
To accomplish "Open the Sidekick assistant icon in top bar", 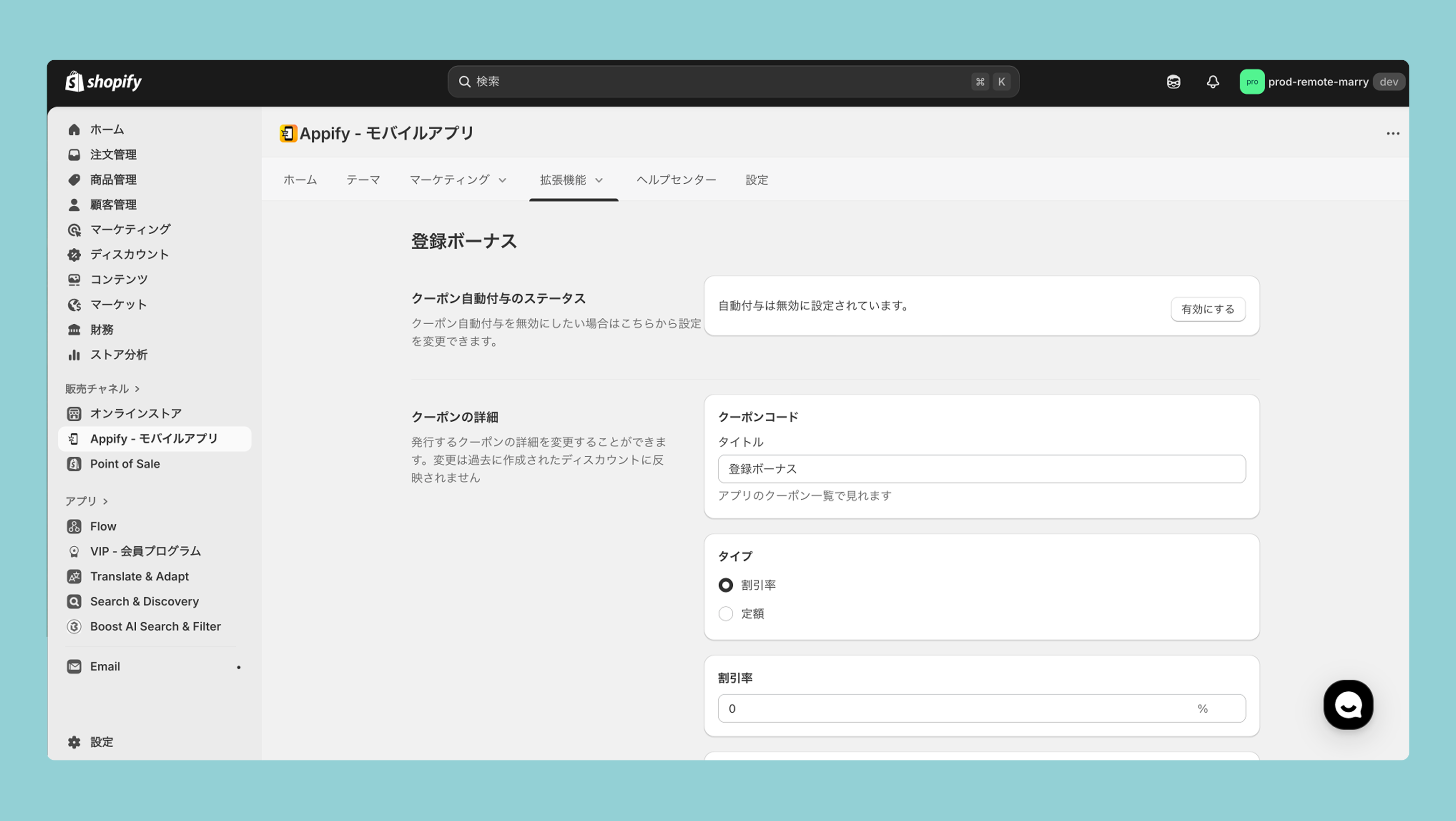I will point(1173,82).
